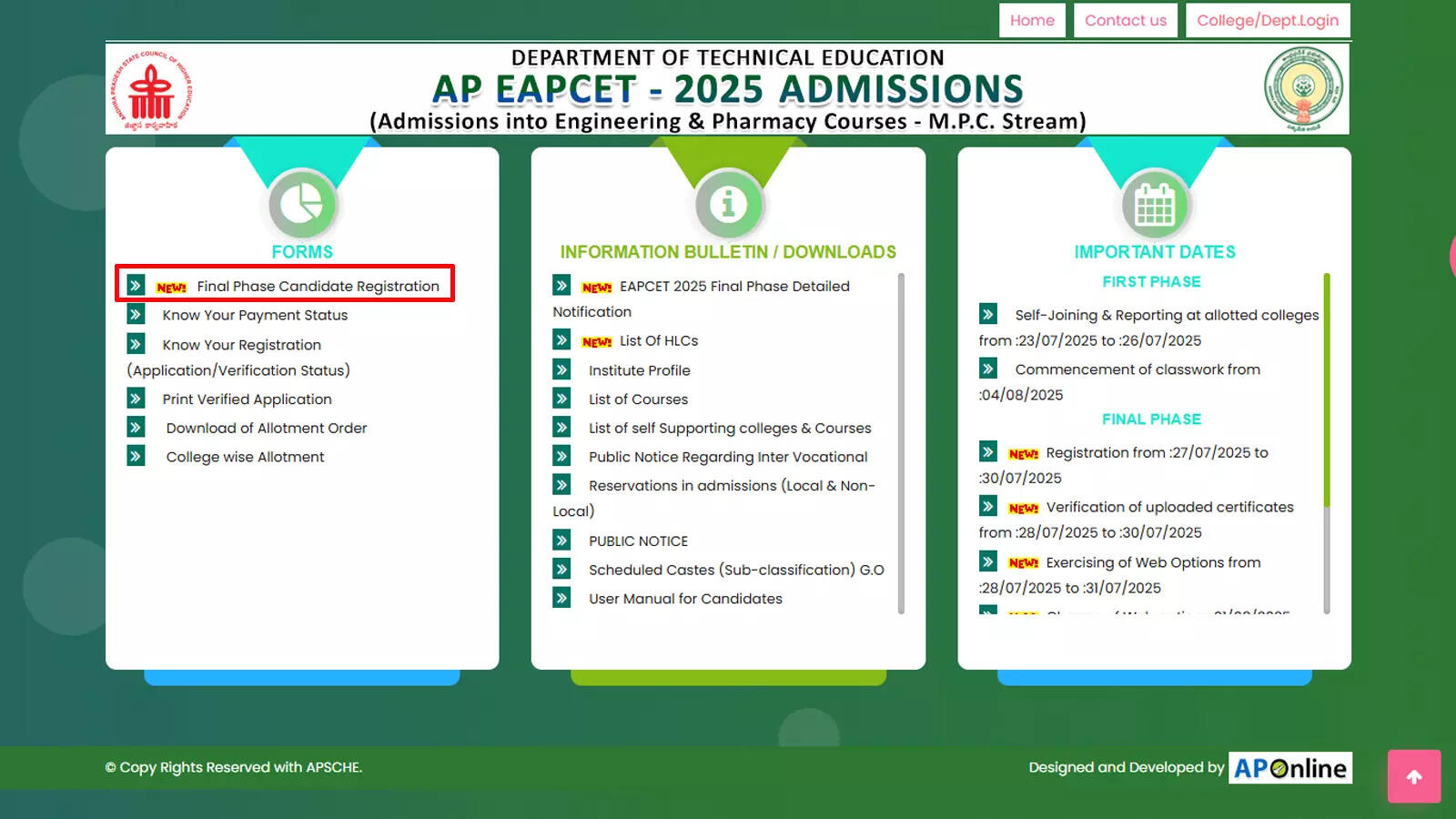
Task: Click the scroll-to-top arrow button
Action: 1414,776
